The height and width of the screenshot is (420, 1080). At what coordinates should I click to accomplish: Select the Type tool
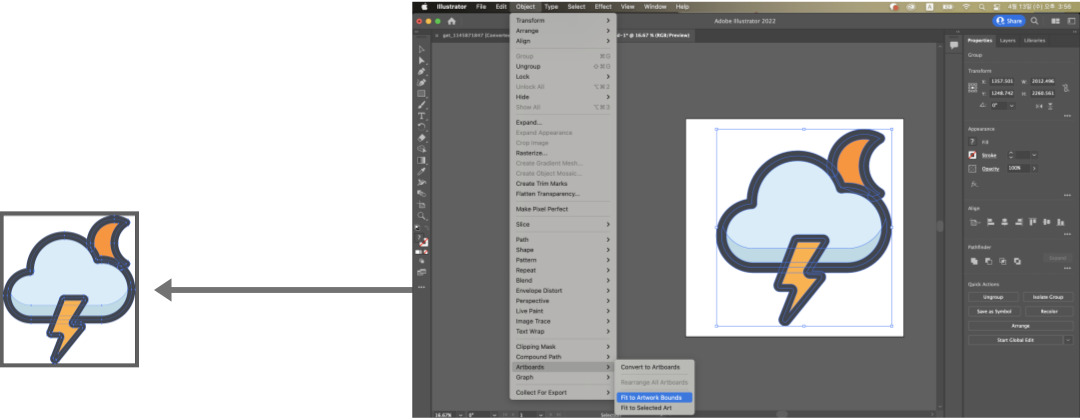coord(422,115)
